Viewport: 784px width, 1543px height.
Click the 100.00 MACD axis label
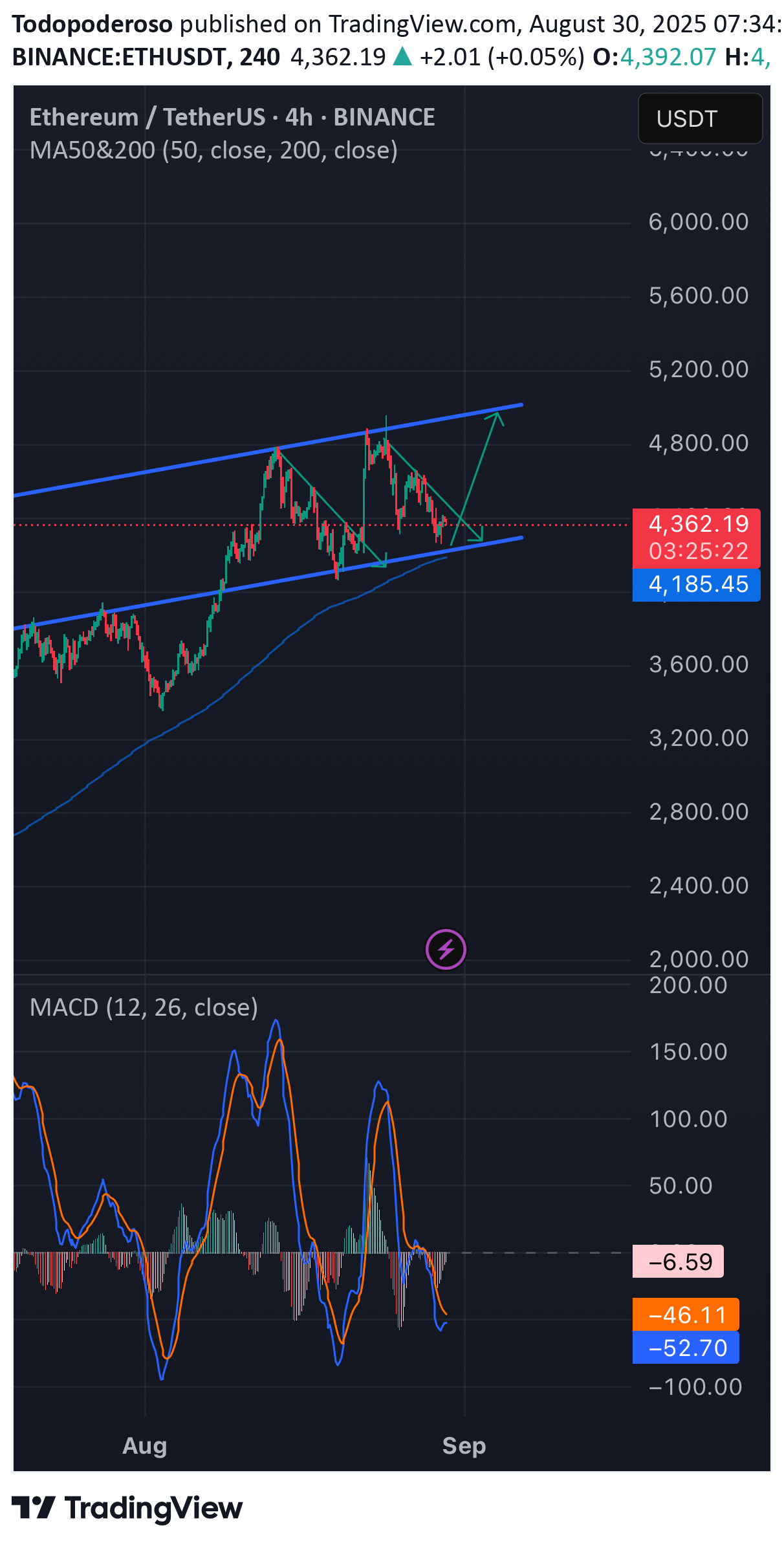tap(688, 1119)
